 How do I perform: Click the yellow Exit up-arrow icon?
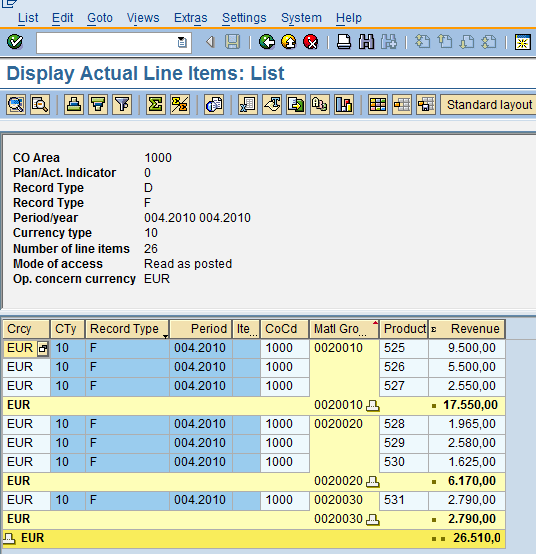click(289, 42)
